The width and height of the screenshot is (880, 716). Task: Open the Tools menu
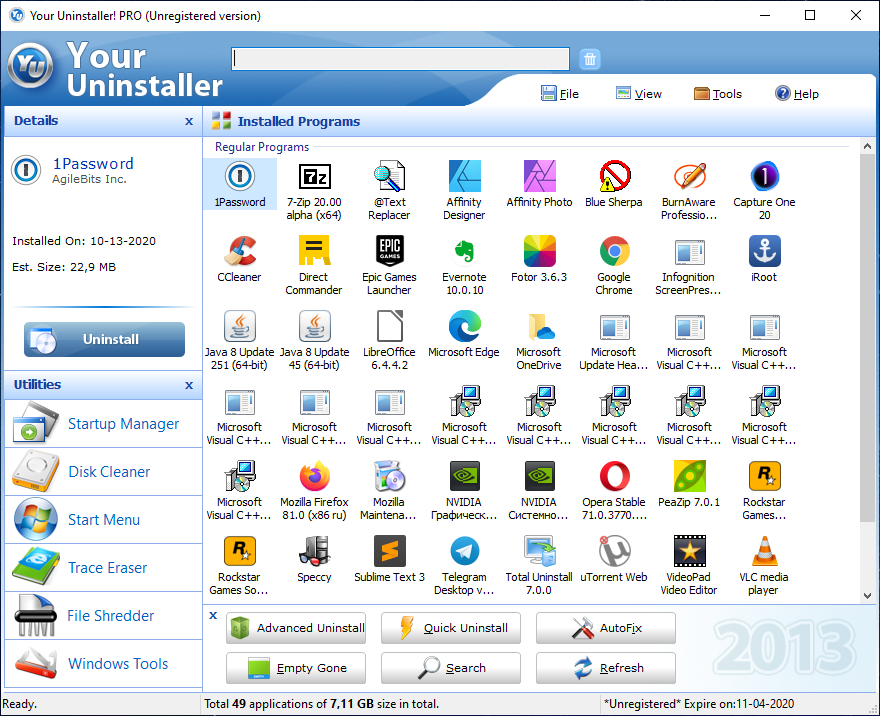tap(718, 94)
